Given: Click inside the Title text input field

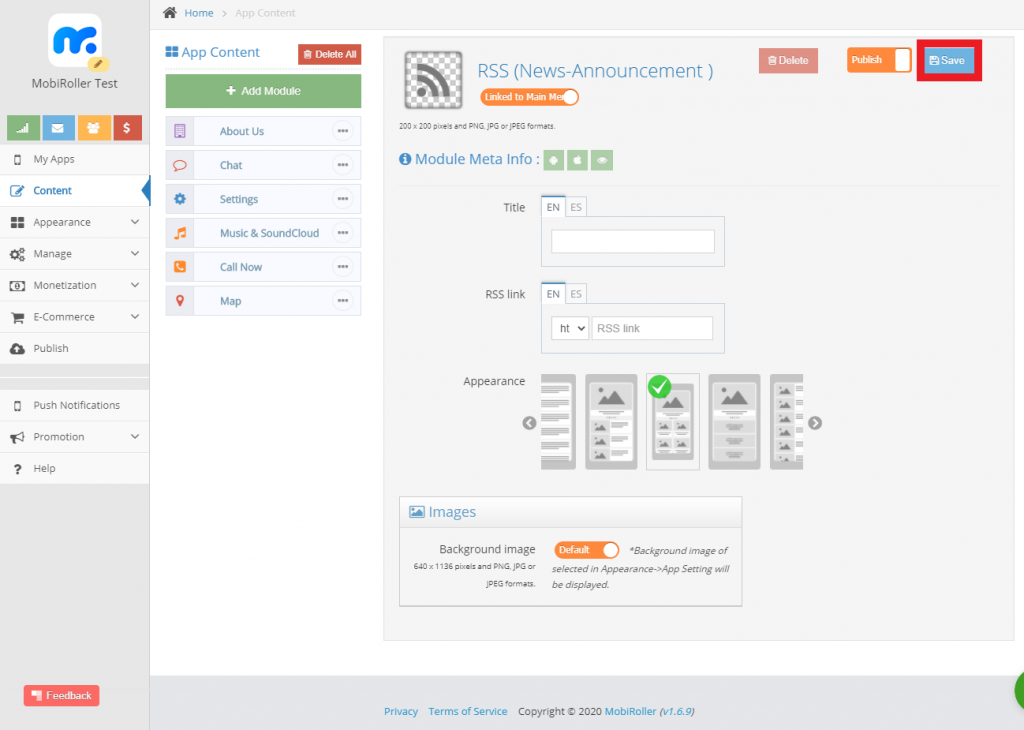Looking at the screenshot, I should tap(632, 241).
